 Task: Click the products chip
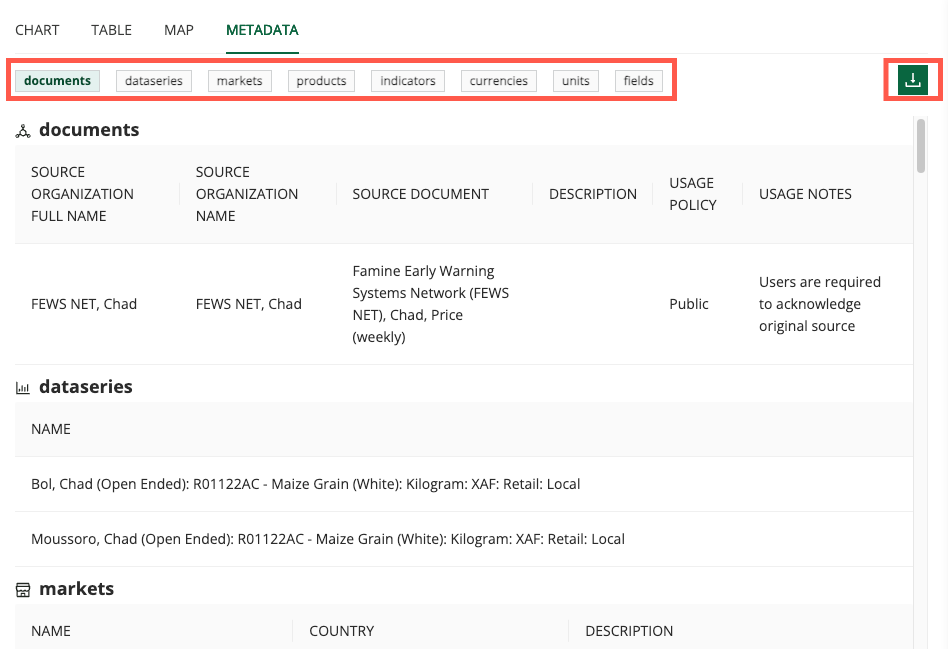pyautogui.click(x=321, y=80)
